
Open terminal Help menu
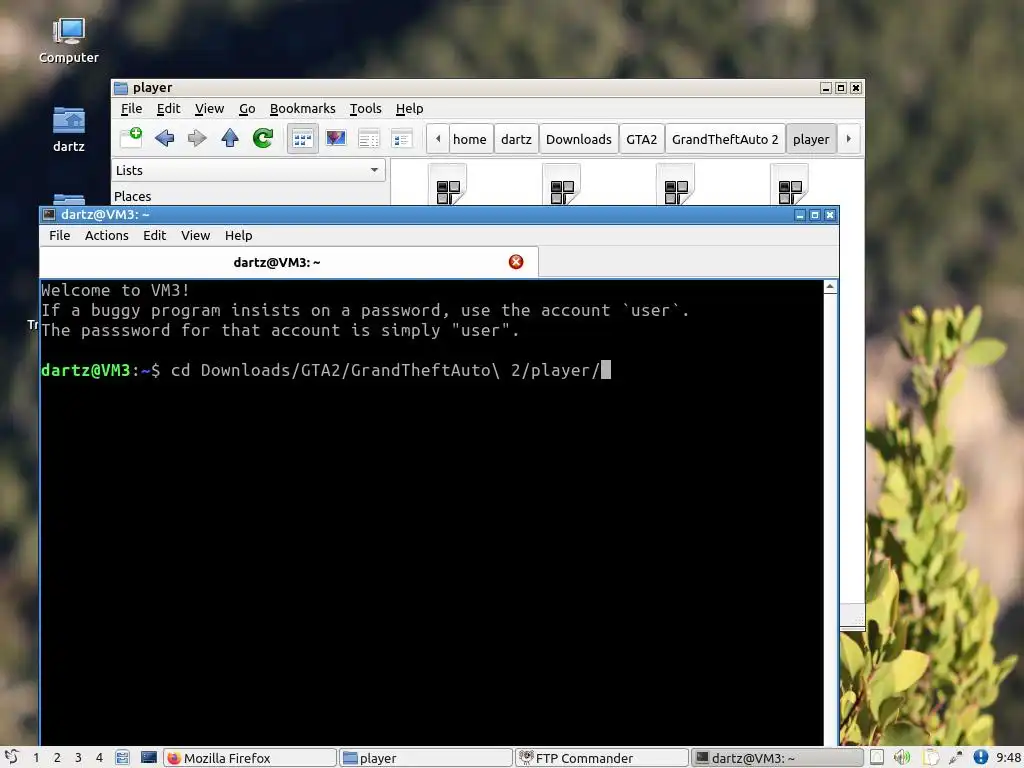tap(238, 235)
